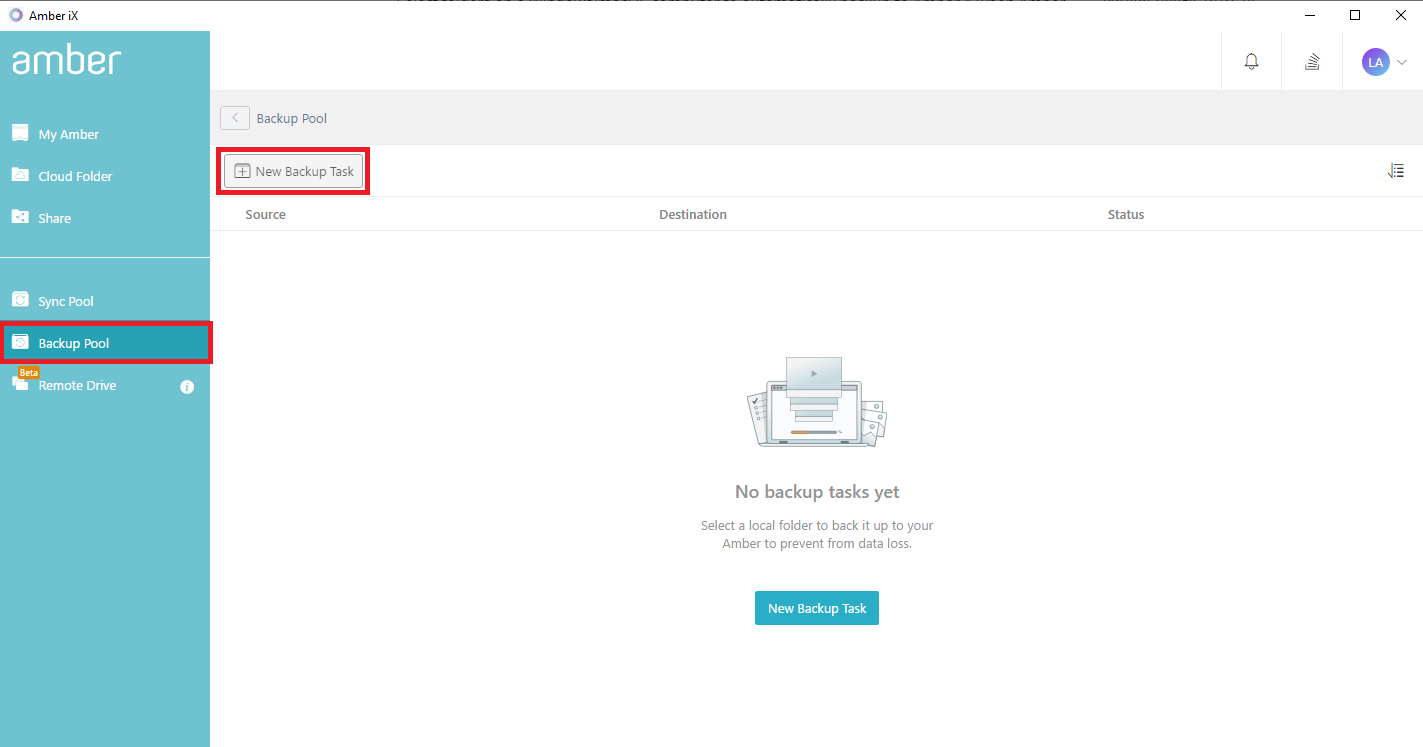
Task: Open Remote Drive from the sidebar
Action: click(77, 385)
